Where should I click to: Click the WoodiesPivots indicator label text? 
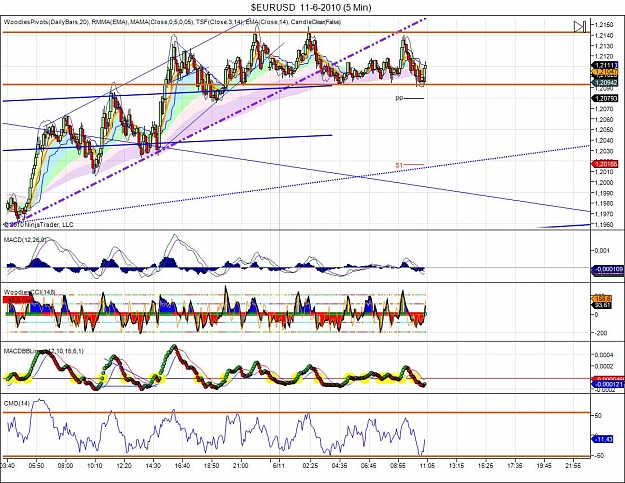[x=173, y=22]
